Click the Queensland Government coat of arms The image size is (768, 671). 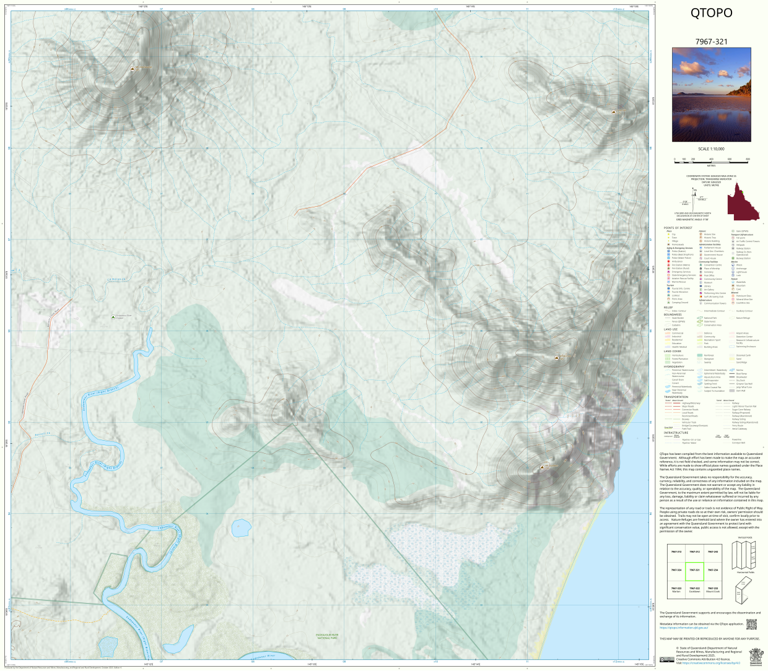[x=755, y=655]
